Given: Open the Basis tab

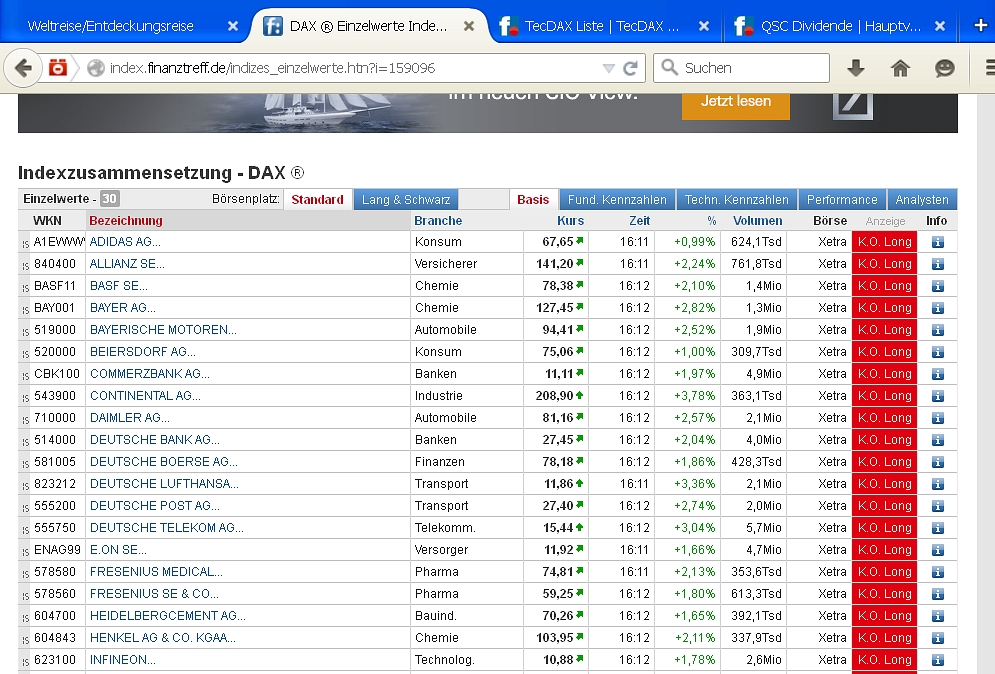Looking at the screenshot, I should pos(533,199).
